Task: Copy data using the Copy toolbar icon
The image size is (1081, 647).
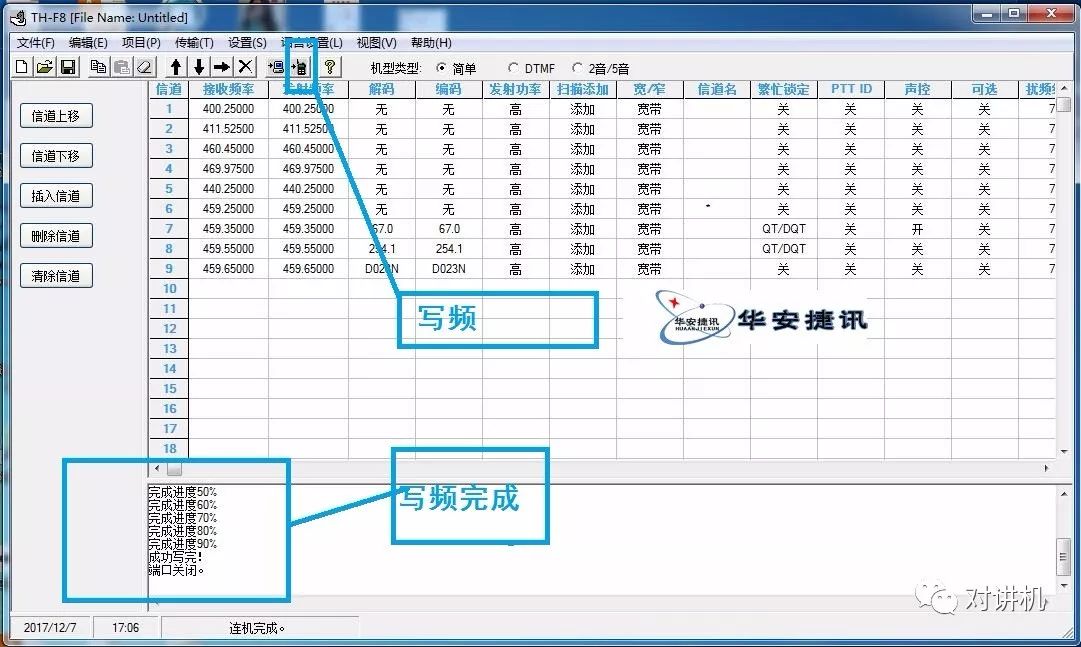Action: coord(98,66)
